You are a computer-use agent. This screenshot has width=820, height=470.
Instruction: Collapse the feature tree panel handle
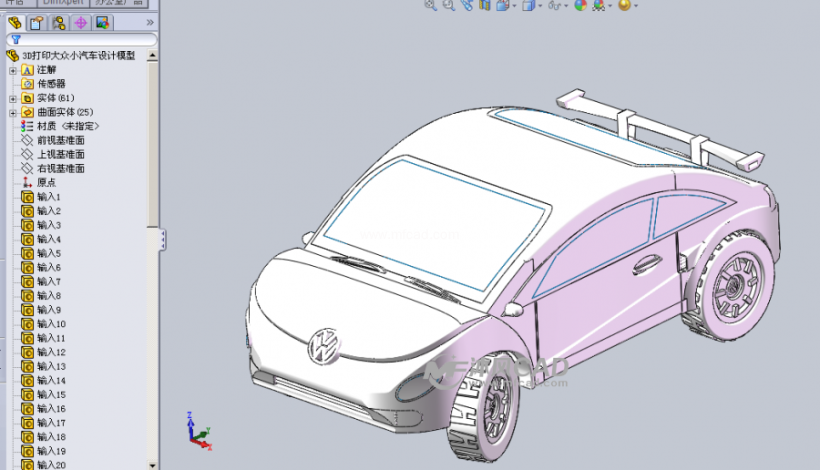[163, 239]
